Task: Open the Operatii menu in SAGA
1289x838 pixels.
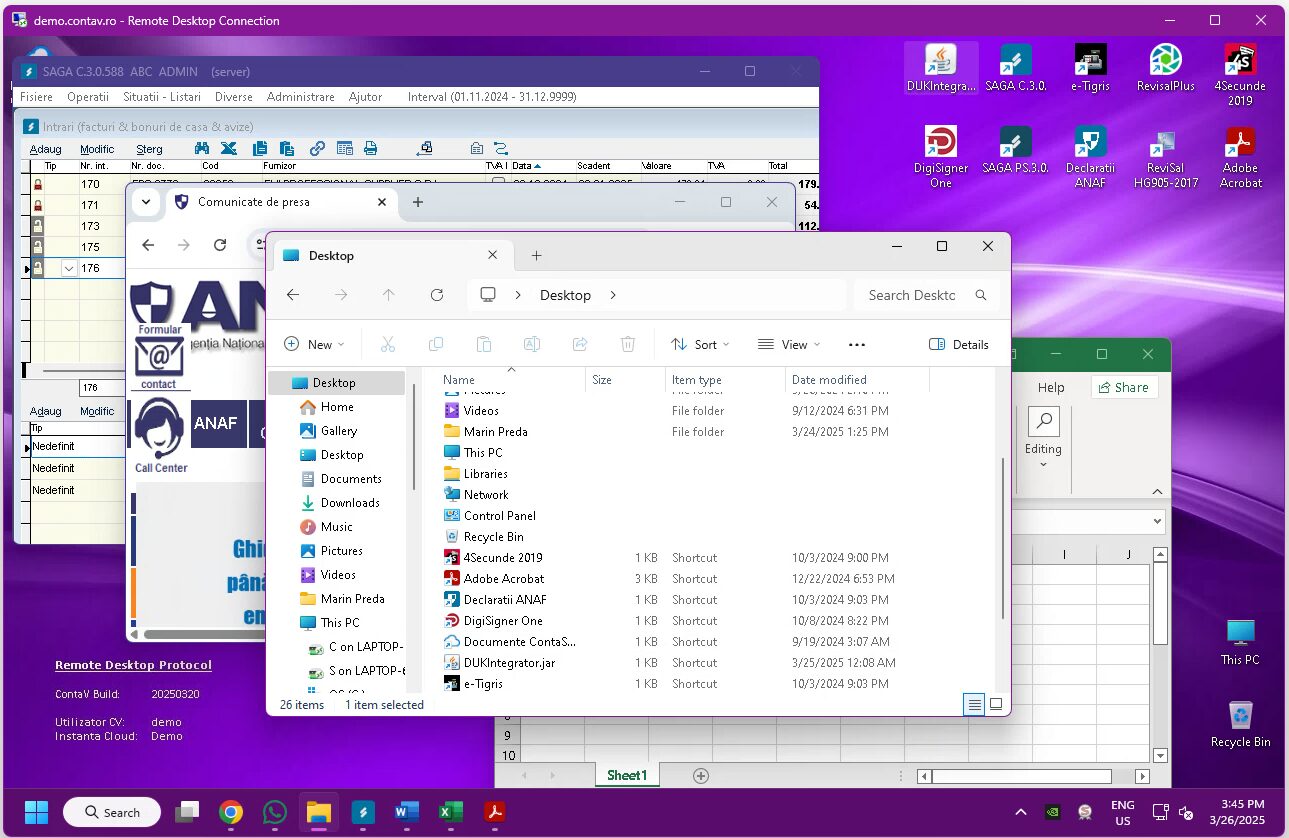Action: pos(88,97)
